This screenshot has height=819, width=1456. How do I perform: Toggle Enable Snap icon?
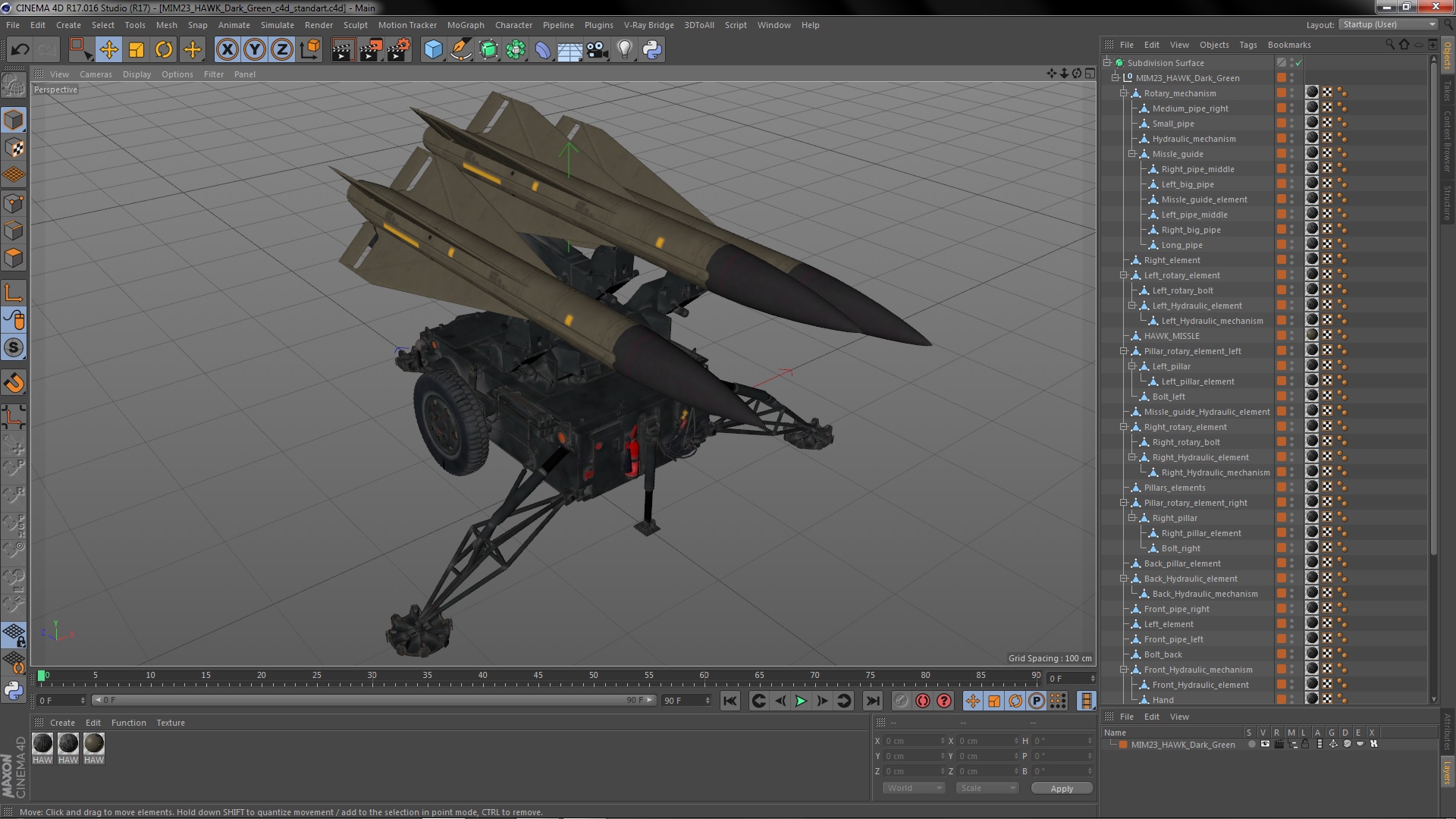click(14, 347)
